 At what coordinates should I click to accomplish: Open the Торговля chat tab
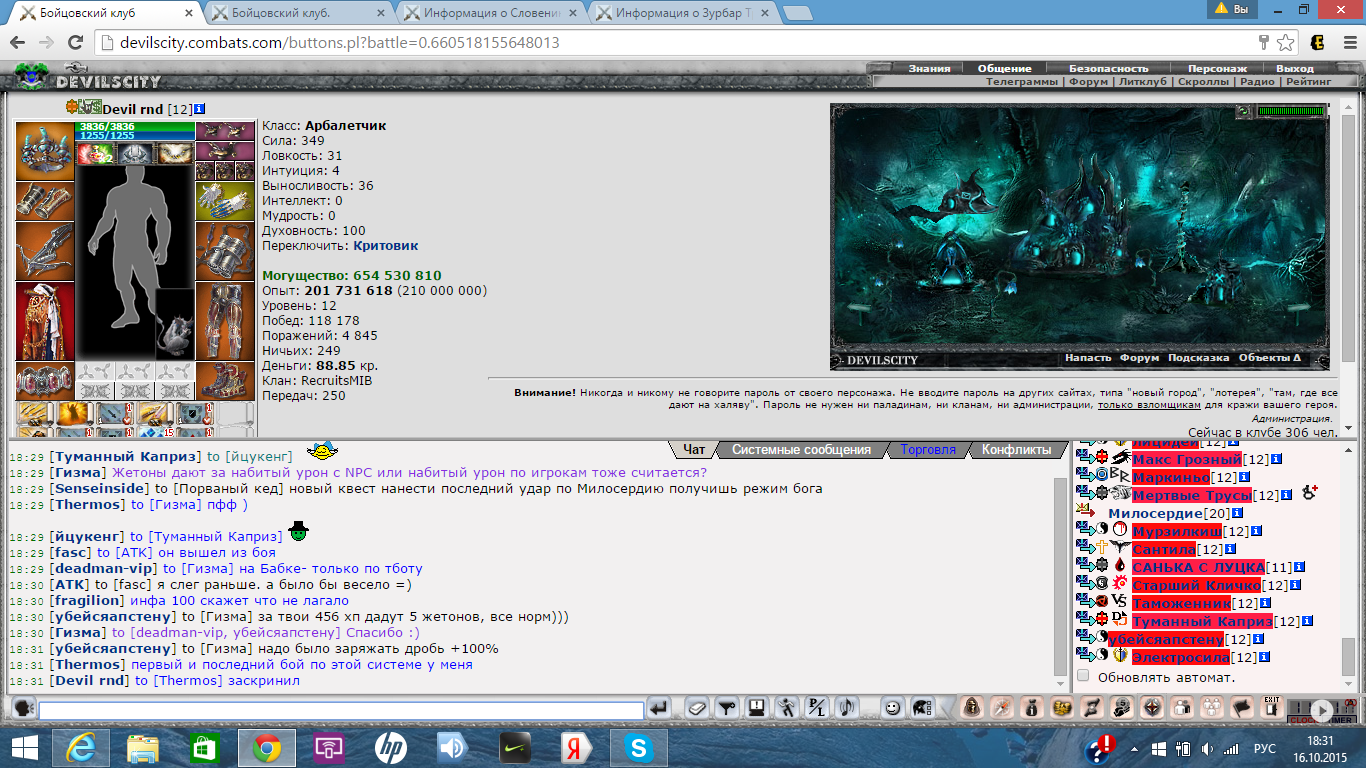(928, 450)
